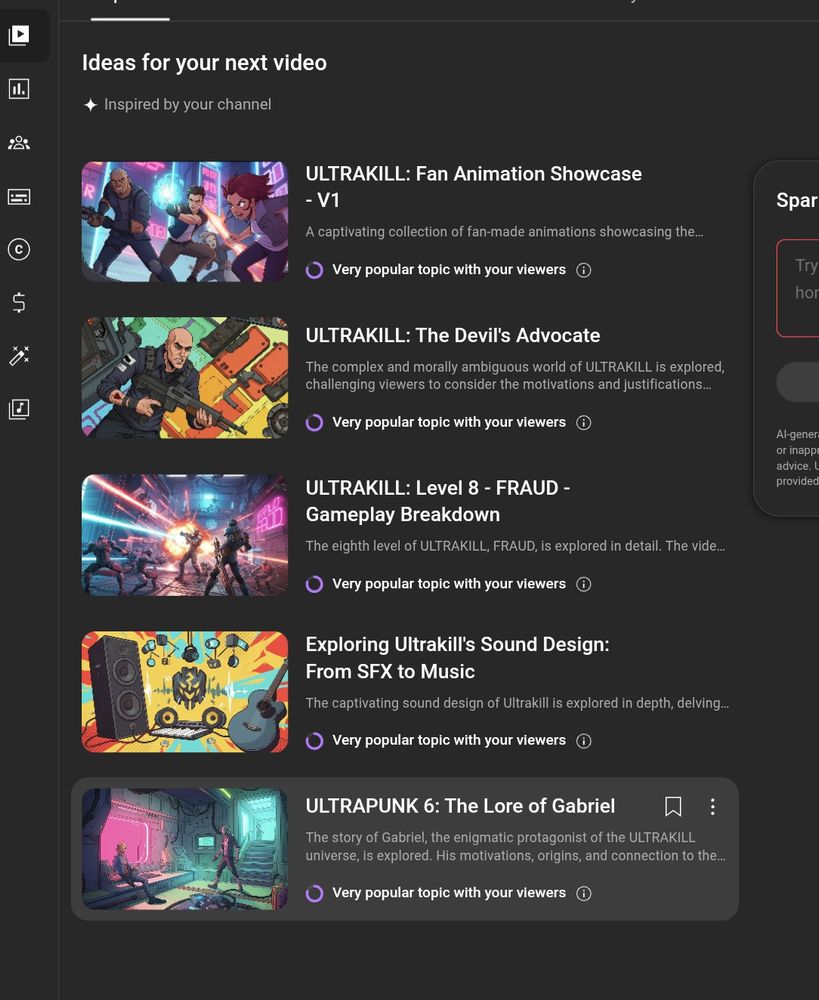This screenshot has height=1000, width=819.
Task: Open the 'Exploring Ultrakill's Sound Design' title
Action: (x=457, y=658)
